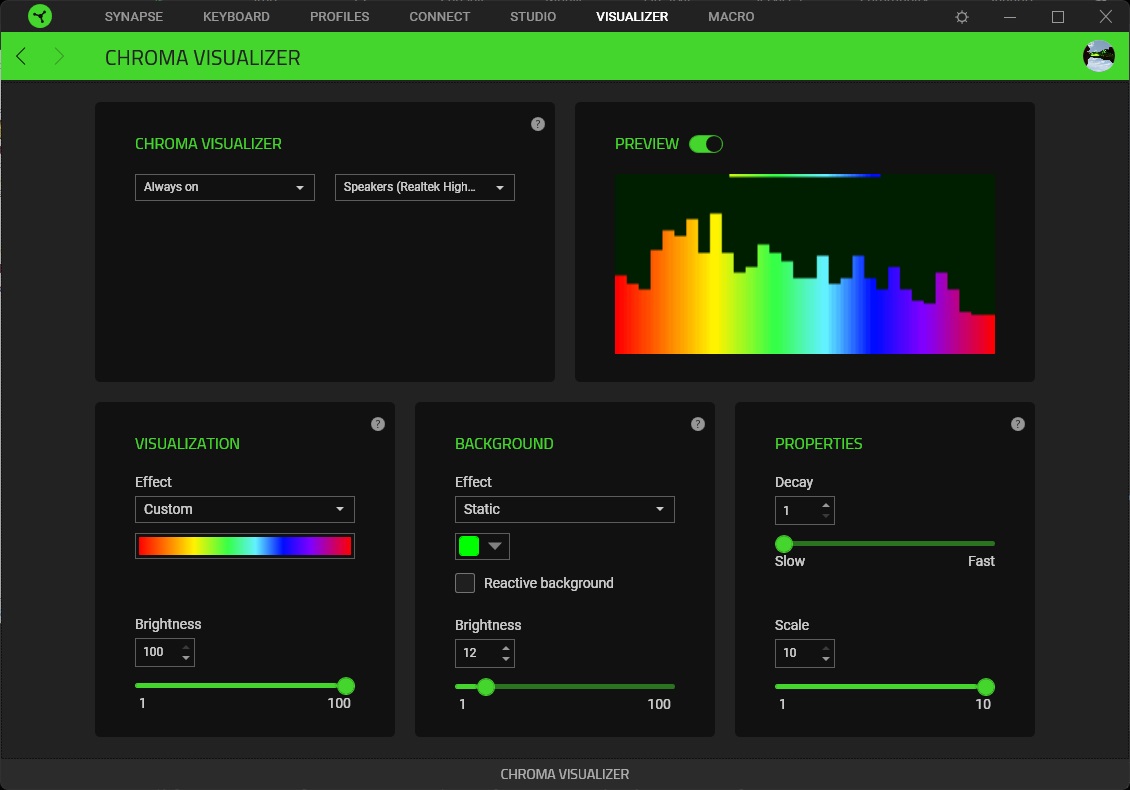
Task: Click the Visualization Brightness value field
Action: click(x=165, y=652)
